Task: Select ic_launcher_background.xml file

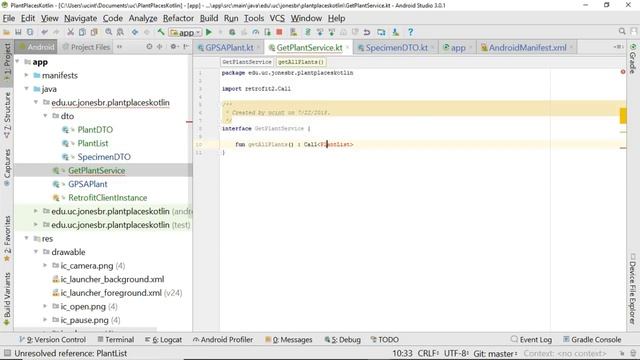Action: (112, 279)
